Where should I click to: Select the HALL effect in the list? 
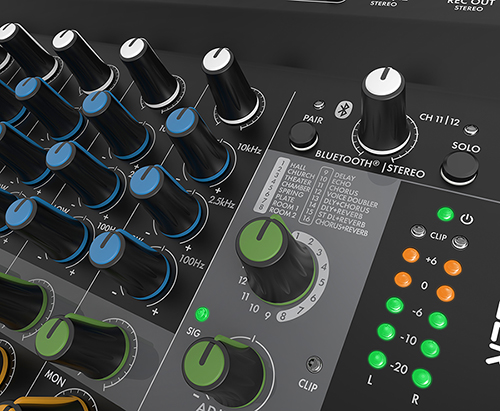pyautogui.click(x=298, y=166)
